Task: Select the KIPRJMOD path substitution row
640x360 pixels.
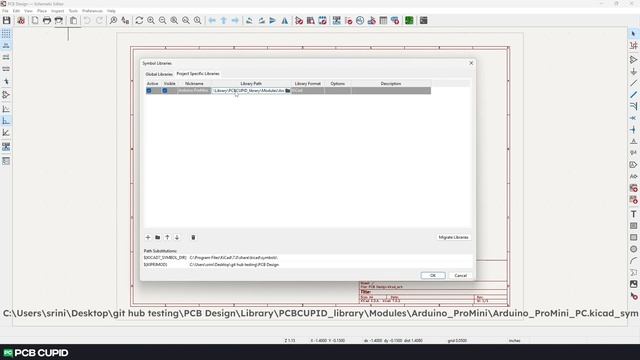Action: click(x=308, y=264)
